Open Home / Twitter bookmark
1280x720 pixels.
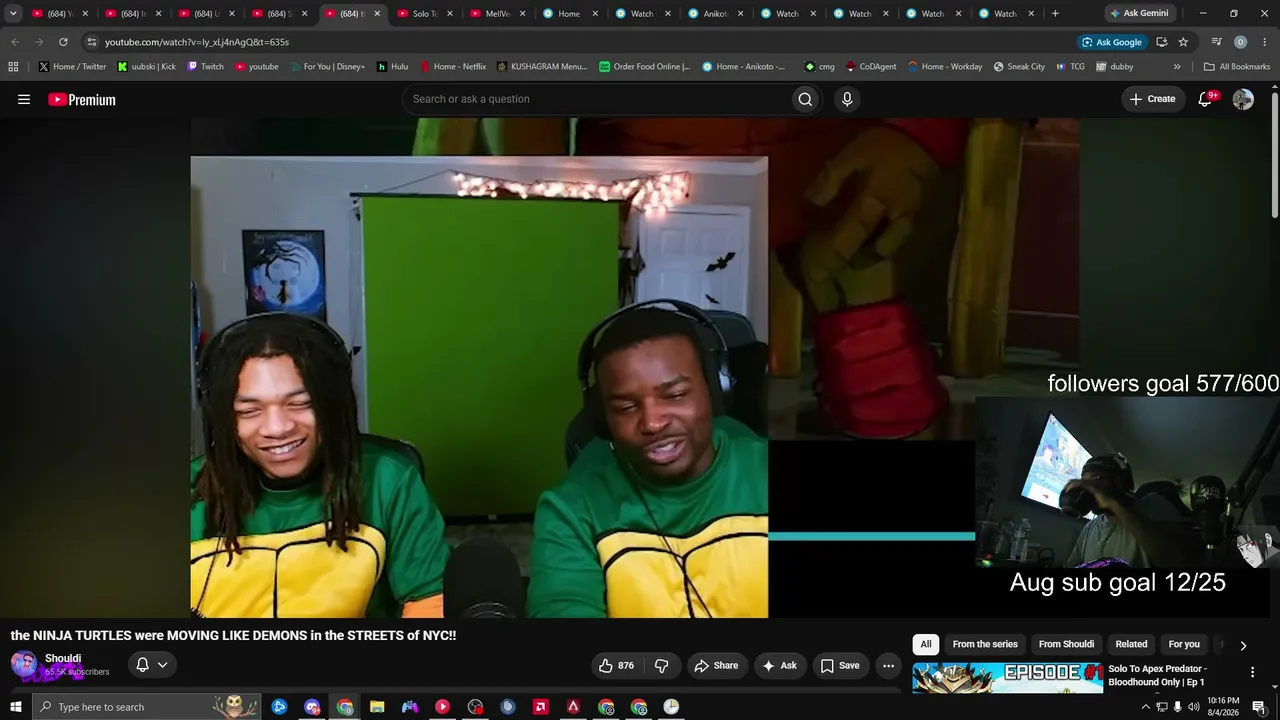tap(72, 66)
